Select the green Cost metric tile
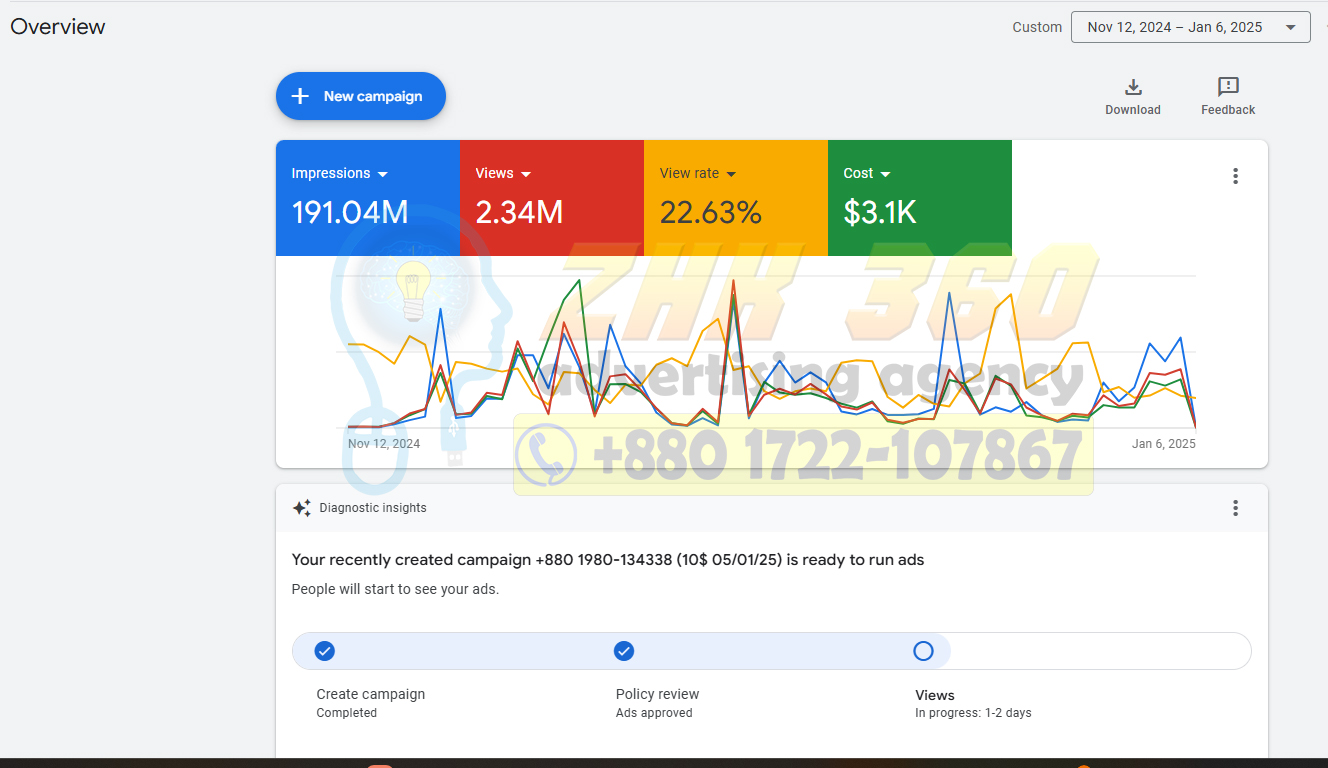Viewport: 1328px width, 768px height. pyautogui.click(x=920, y=198)
